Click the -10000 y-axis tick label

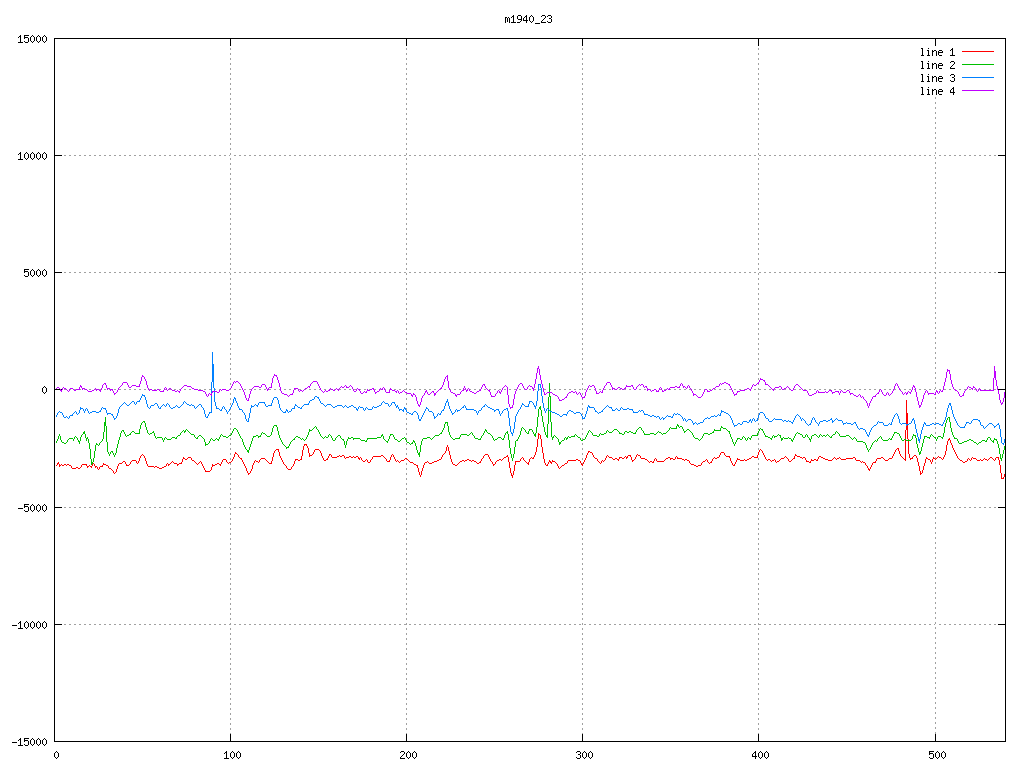click(x=29, y=624)
